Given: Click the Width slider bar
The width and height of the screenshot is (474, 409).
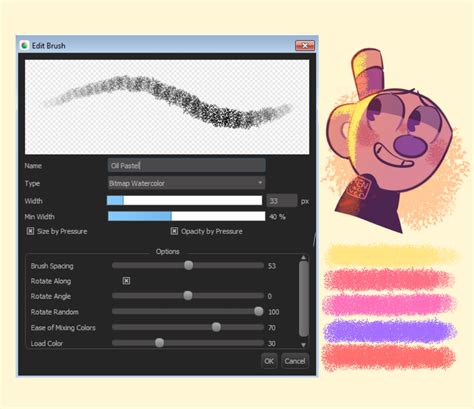Looking at the screenshot, I should [184, 201].
